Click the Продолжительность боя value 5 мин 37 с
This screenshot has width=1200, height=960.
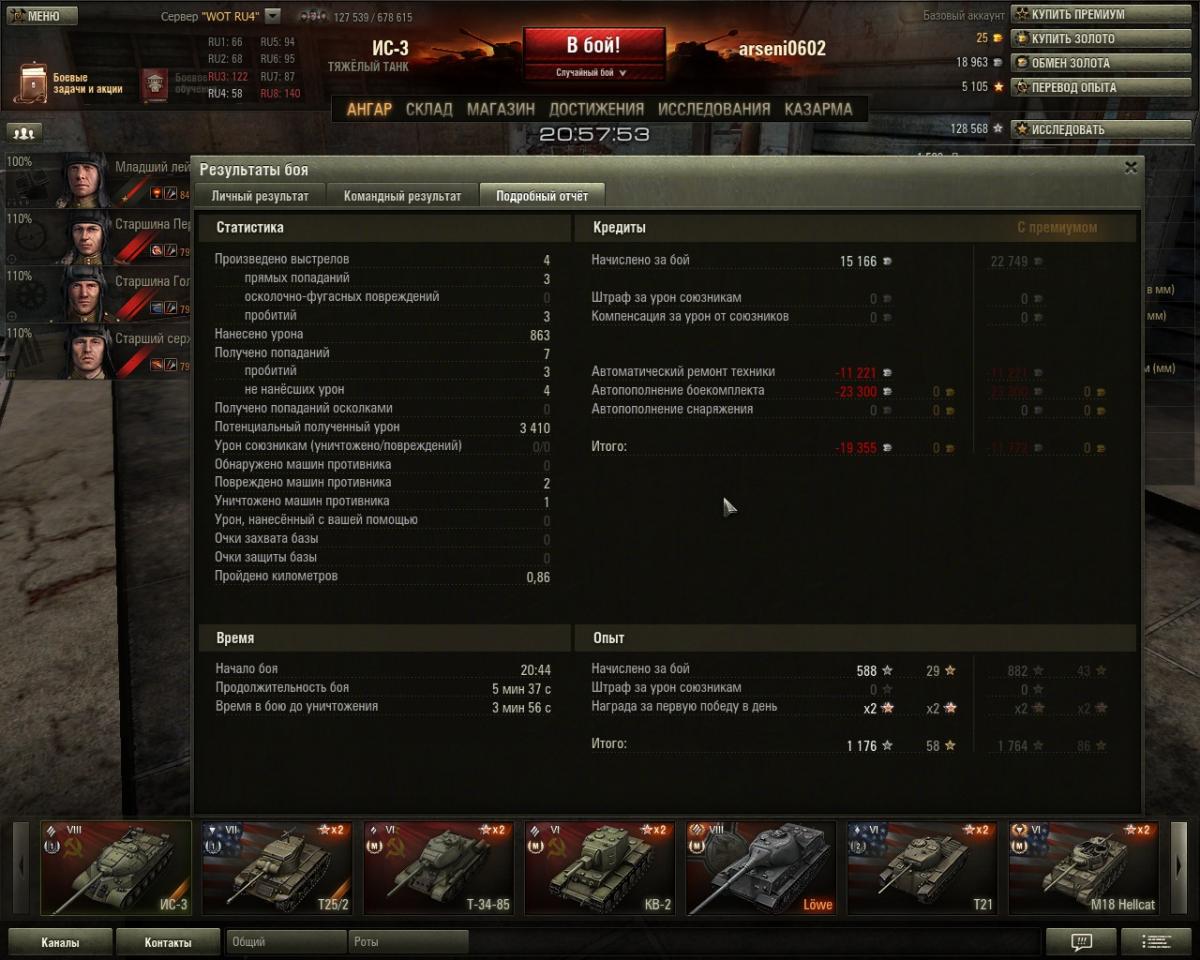[521, 688]
